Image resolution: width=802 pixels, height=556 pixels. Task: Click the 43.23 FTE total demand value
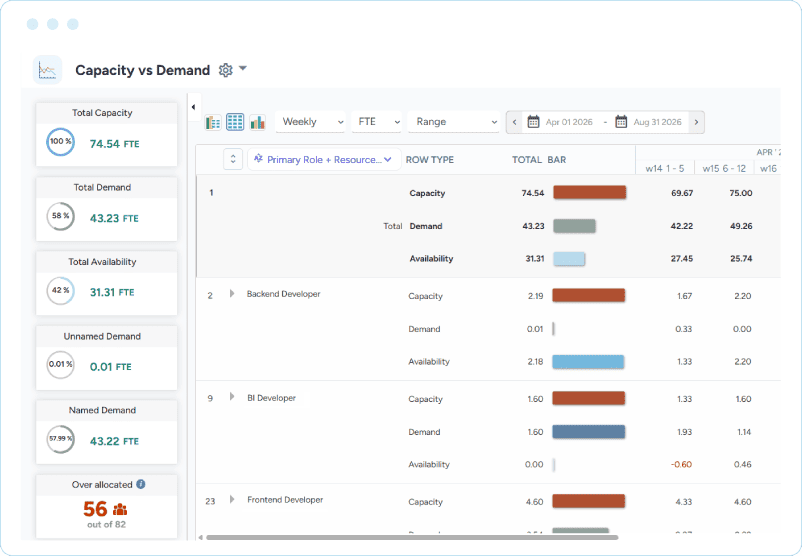pos(115,218)
